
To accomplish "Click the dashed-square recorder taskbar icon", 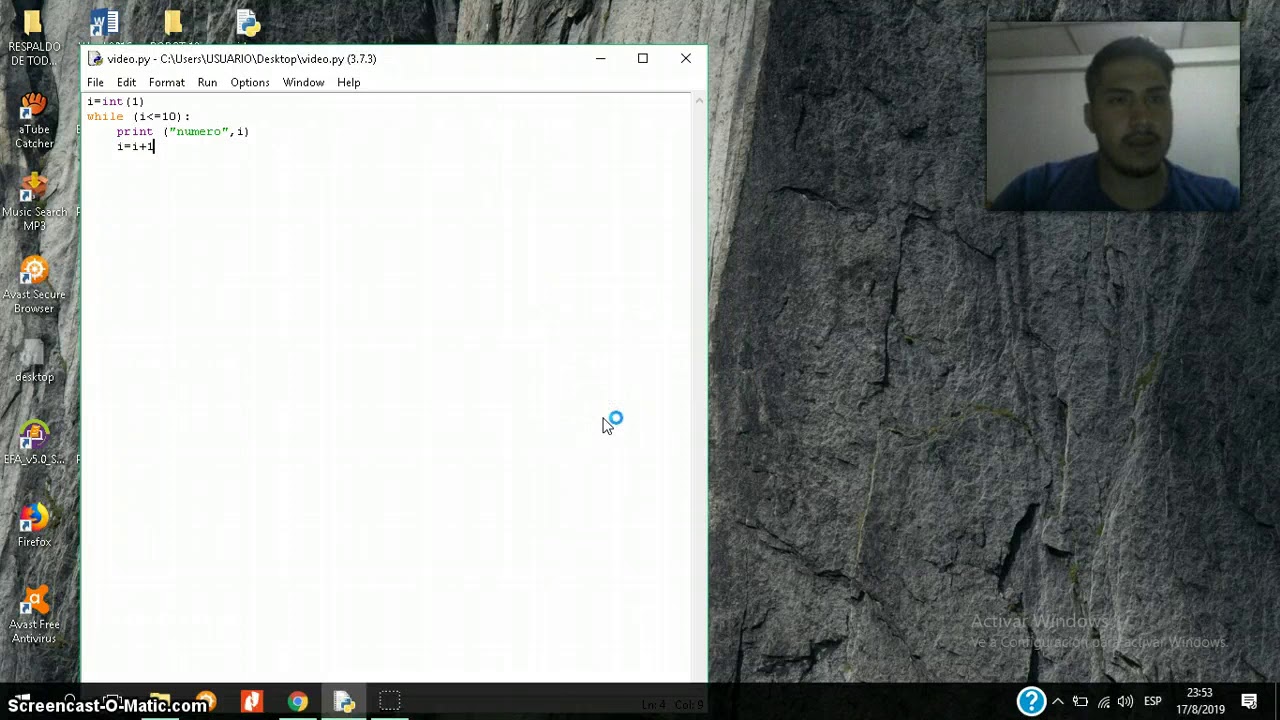I will [390, 701].
